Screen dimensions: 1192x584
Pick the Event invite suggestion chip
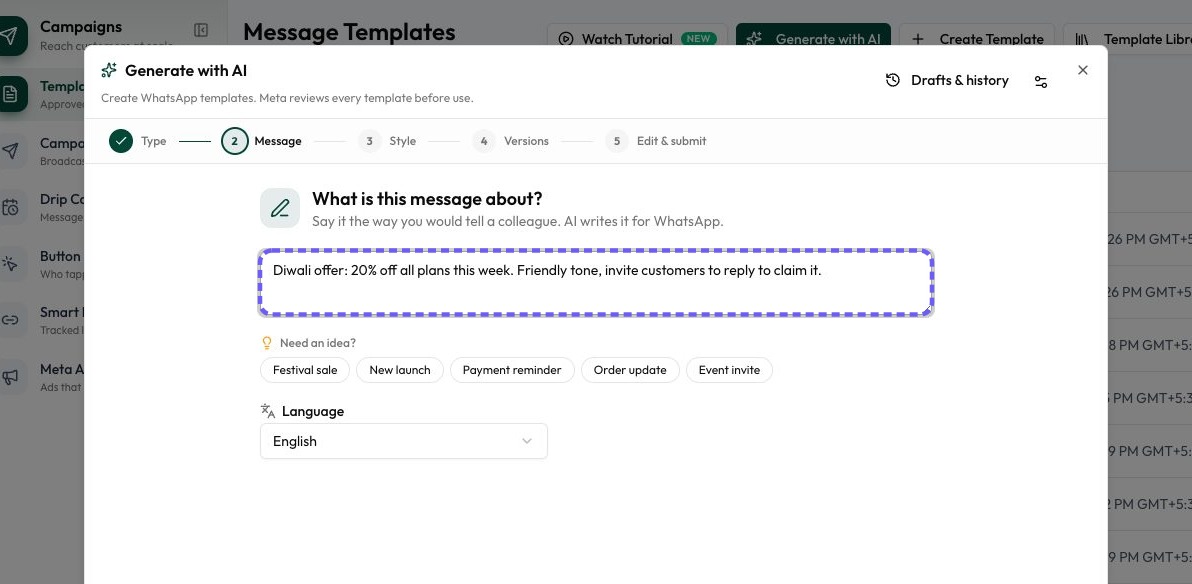click(x=729, y=370)
